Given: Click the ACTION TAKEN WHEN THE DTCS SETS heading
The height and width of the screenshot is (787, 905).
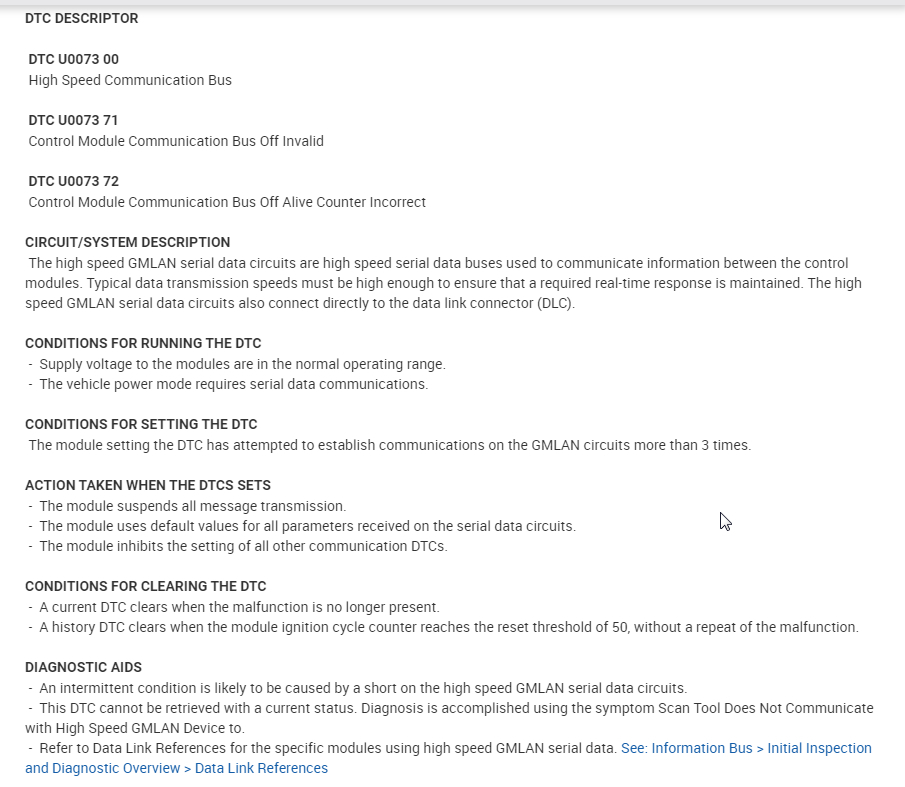Looking at the screenshot, I should [148, 485].
